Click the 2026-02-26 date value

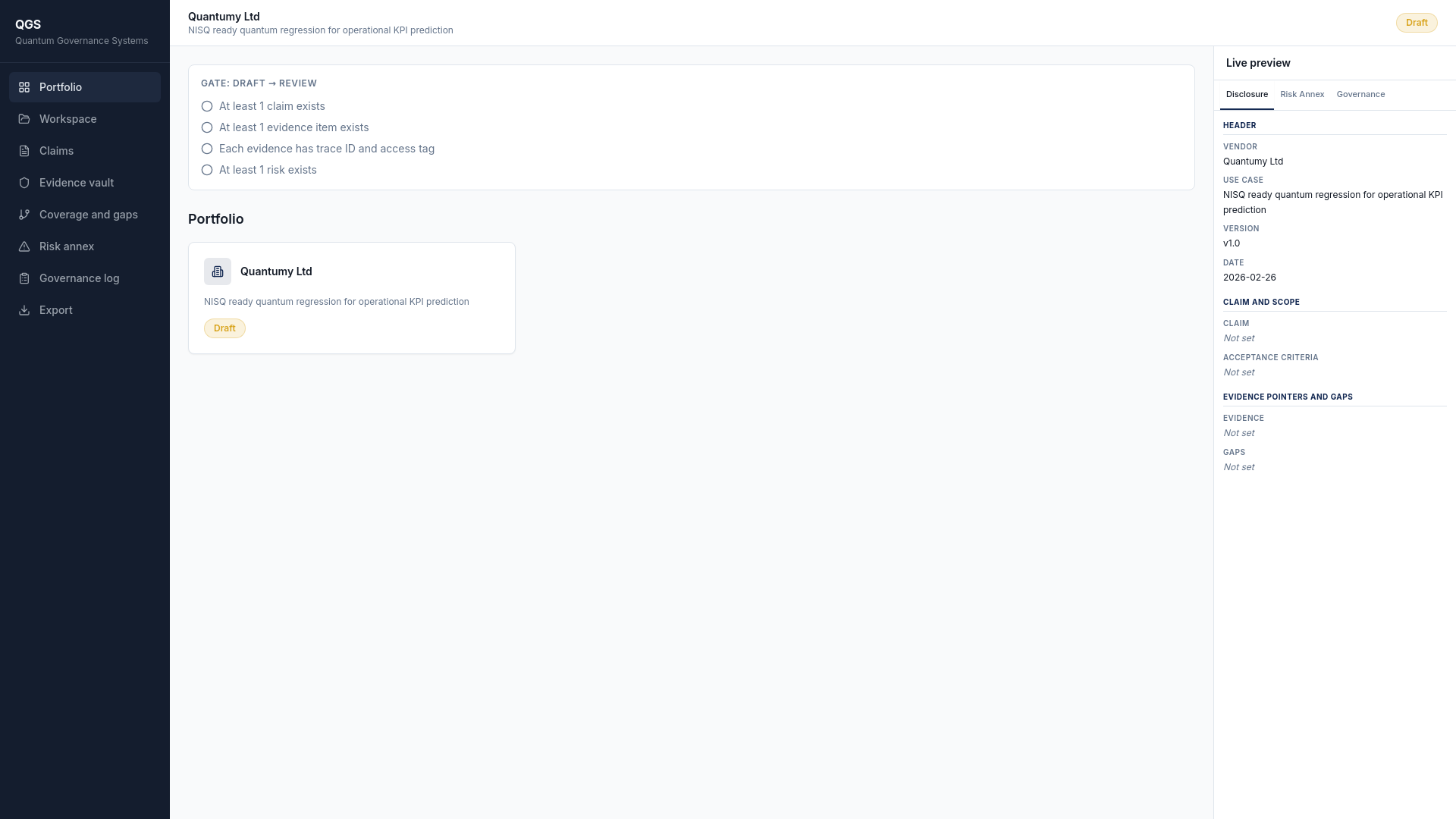coord(1250,278)
